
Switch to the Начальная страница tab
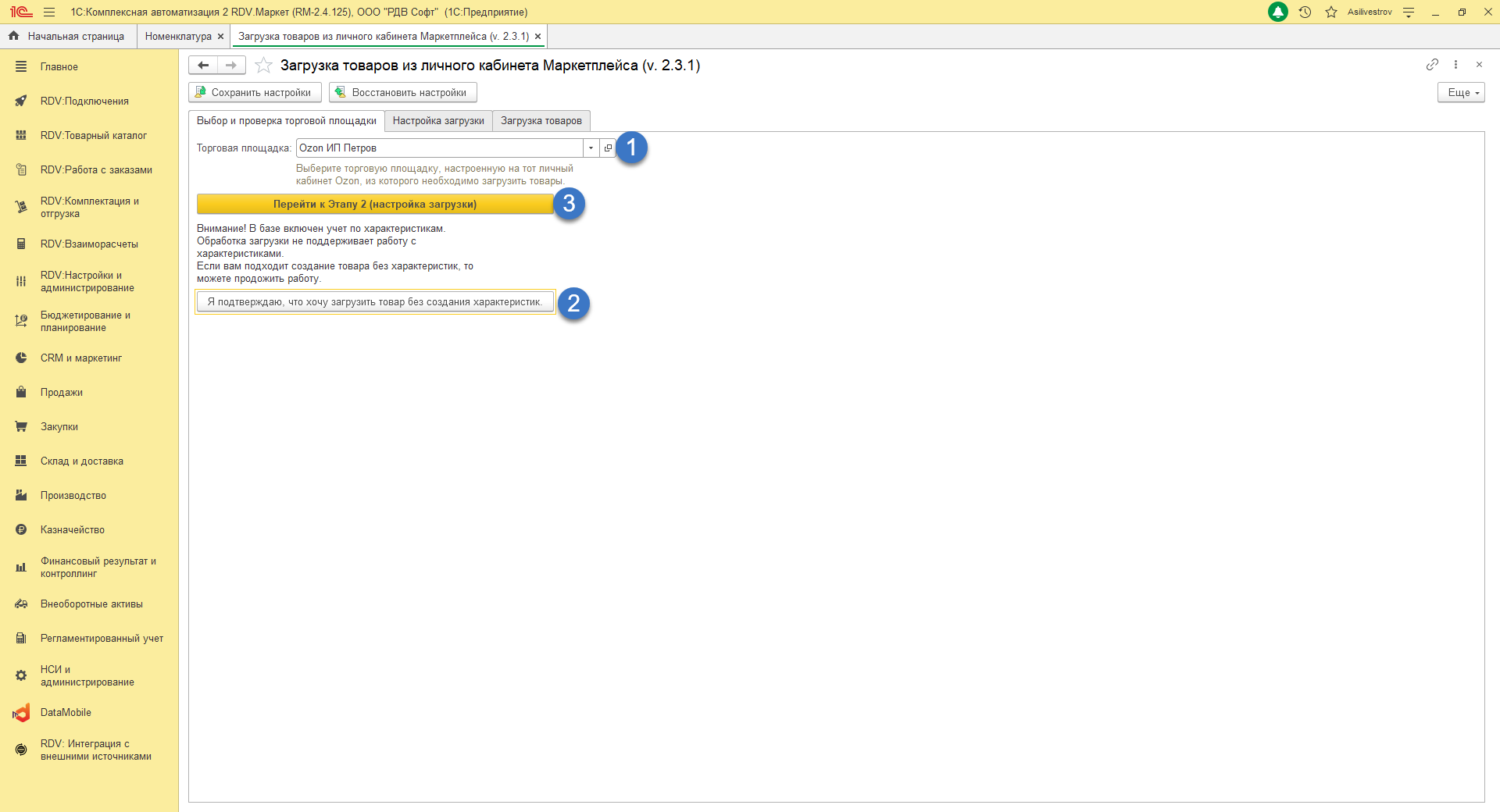(69, 36)
